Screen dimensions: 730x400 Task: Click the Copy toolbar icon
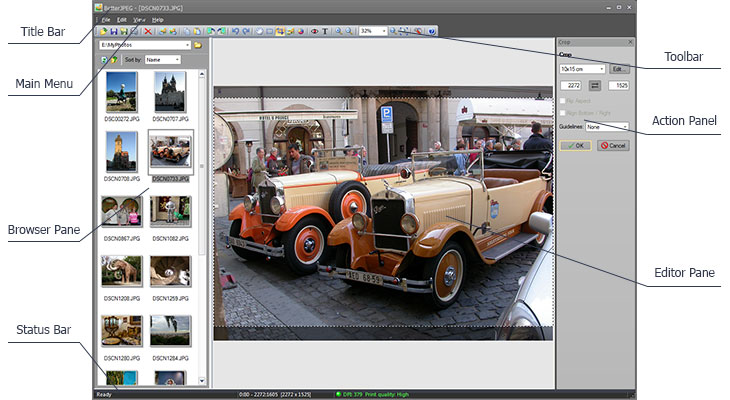(x=187, y=32)
